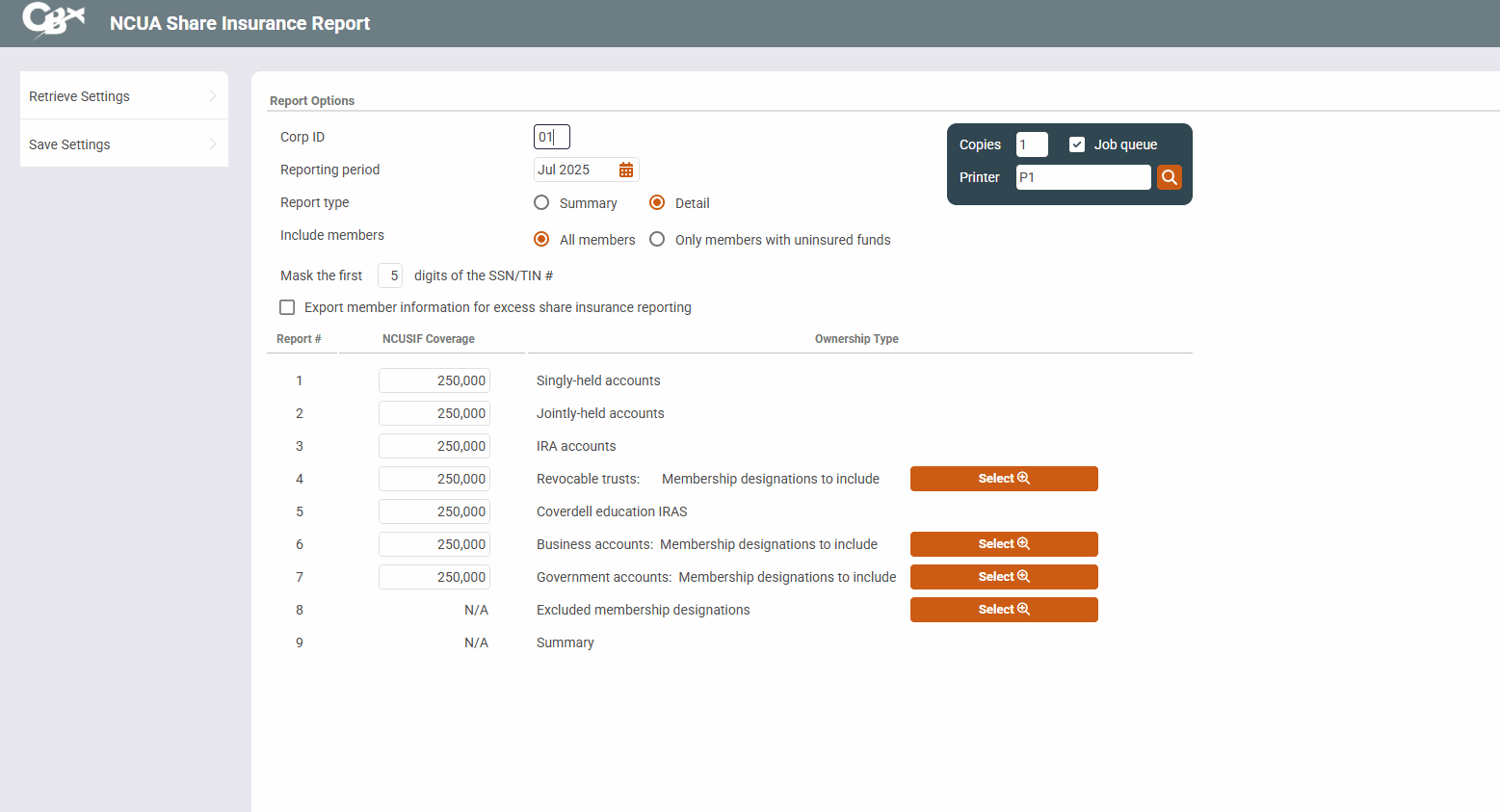The image size is (1500, 812).
Task: Select All members radio option
Action: (541, 239)
